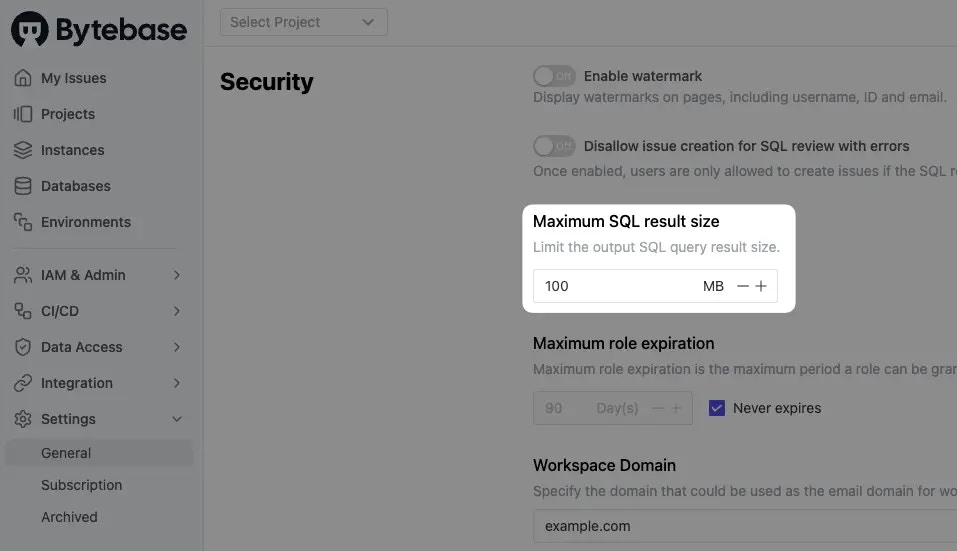Click the Data Access shield icon
The height and width of the screenshot is (551, 957).
[23, 347]
